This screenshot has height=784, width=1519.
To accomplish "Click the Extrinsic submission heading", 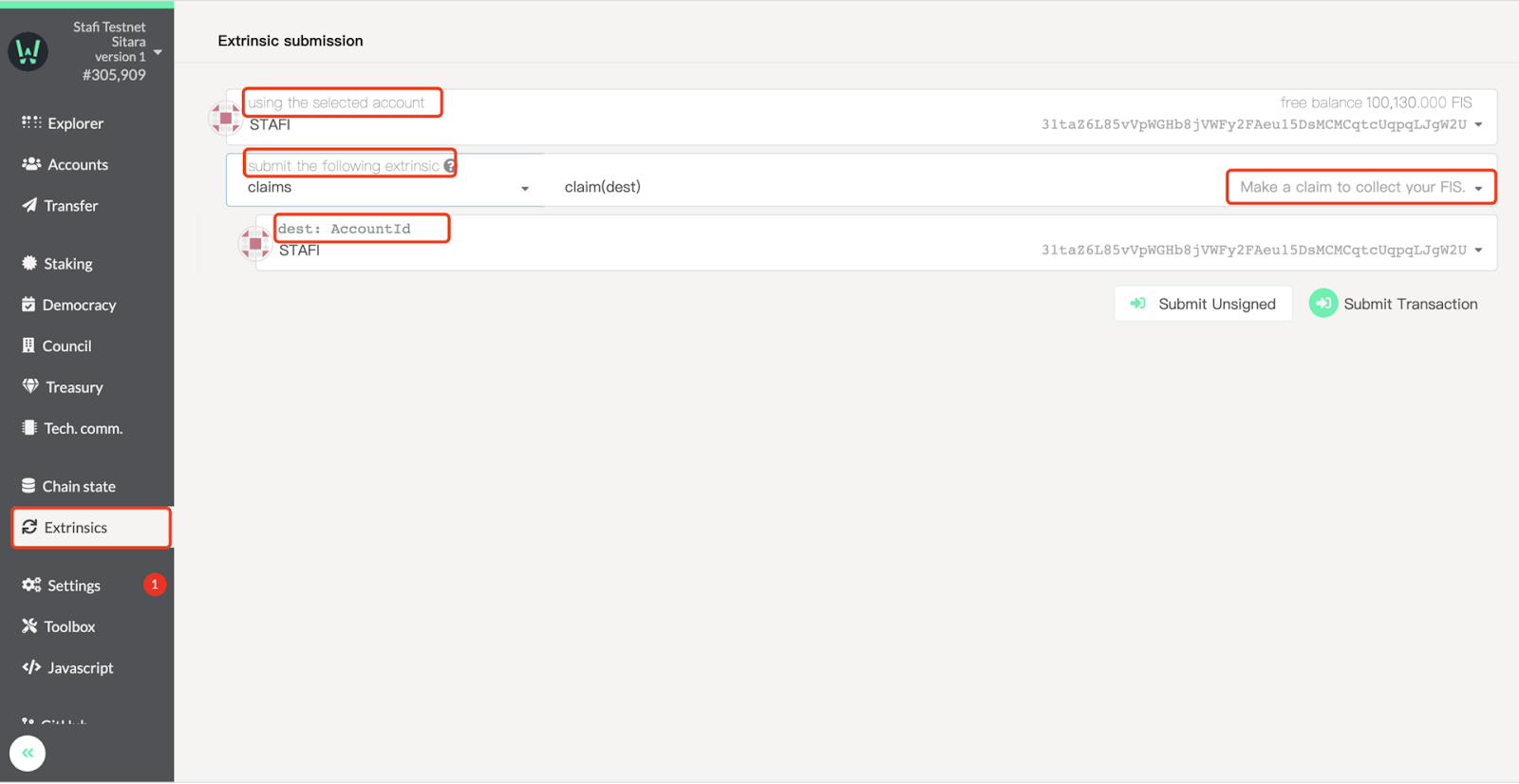I will point(291,41).
